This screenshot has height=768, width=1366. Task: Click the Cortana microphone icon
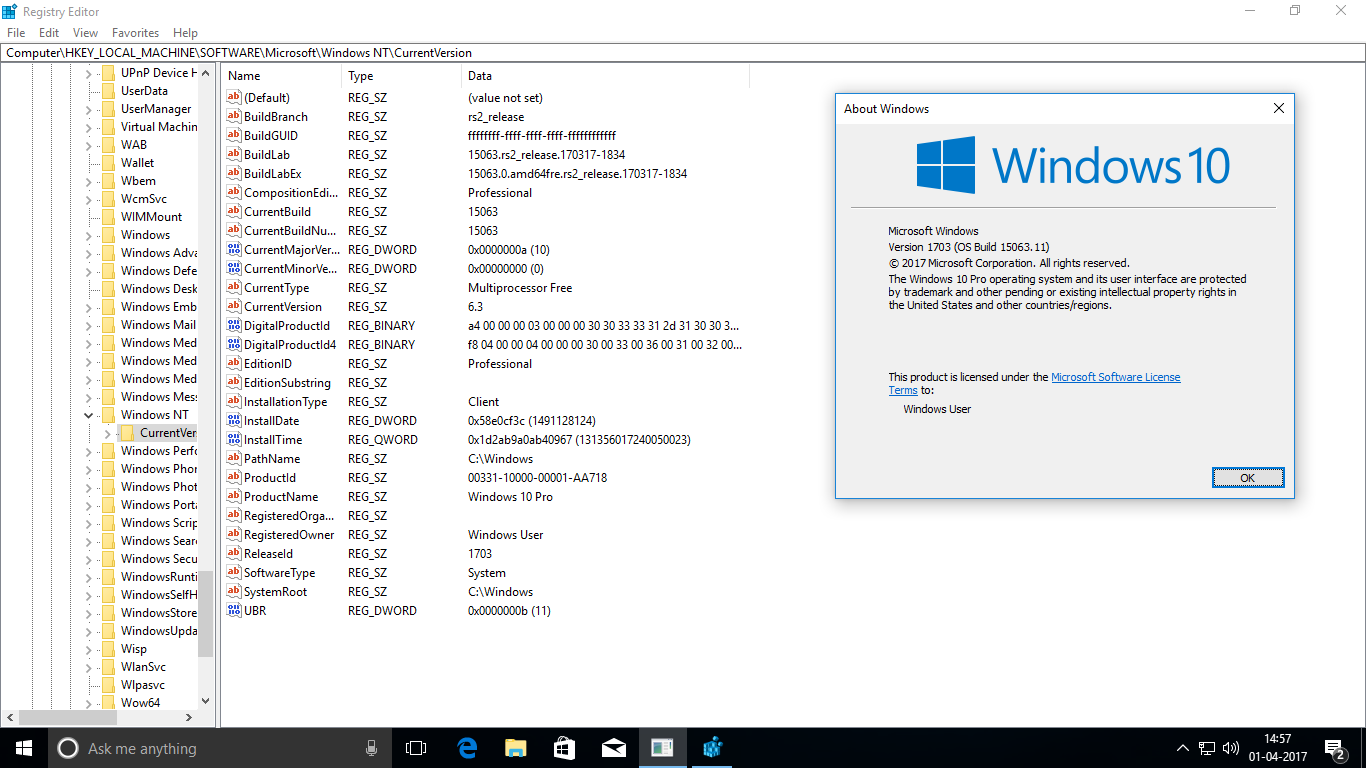click(x=371, y=748)
